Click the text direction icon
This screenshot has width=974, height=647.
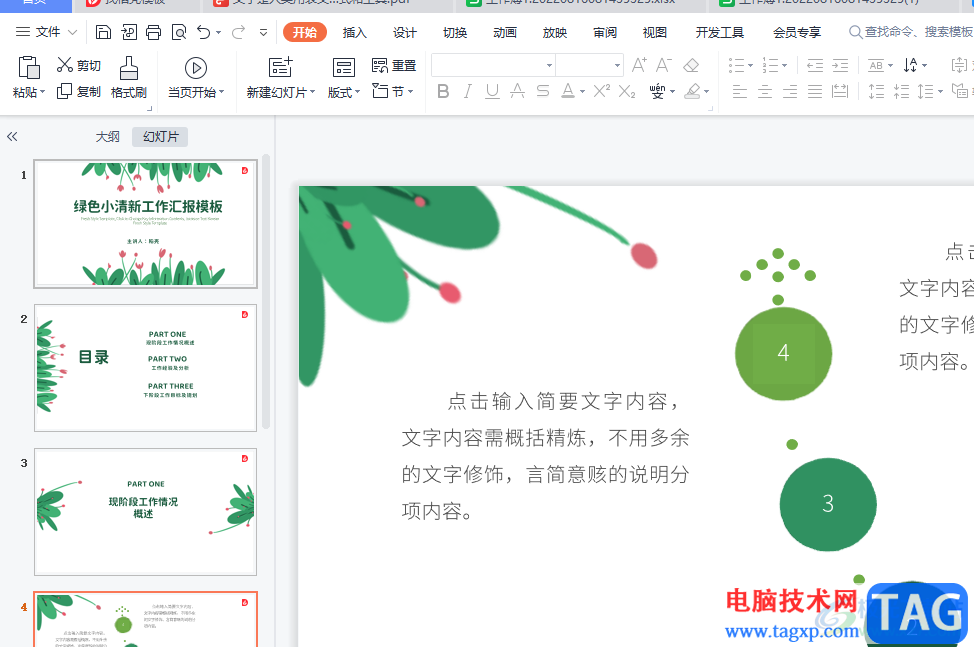coord(911,65)
